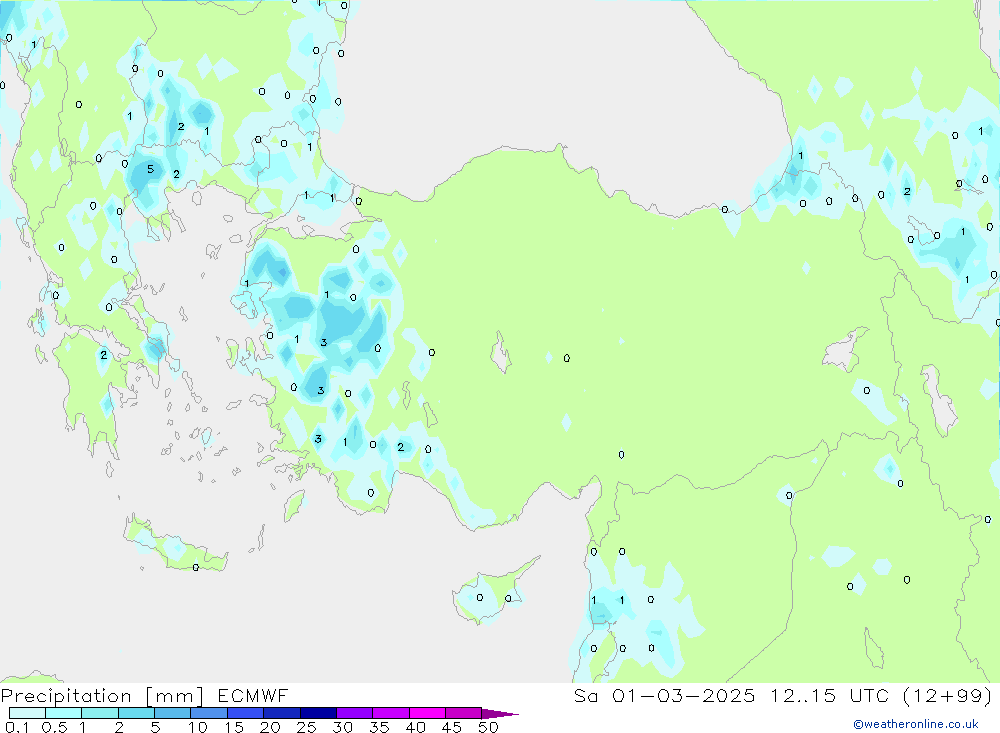Screen dimensions: 1000x733
Task: Click the island of Crete on the map
Action: [173, 547]
